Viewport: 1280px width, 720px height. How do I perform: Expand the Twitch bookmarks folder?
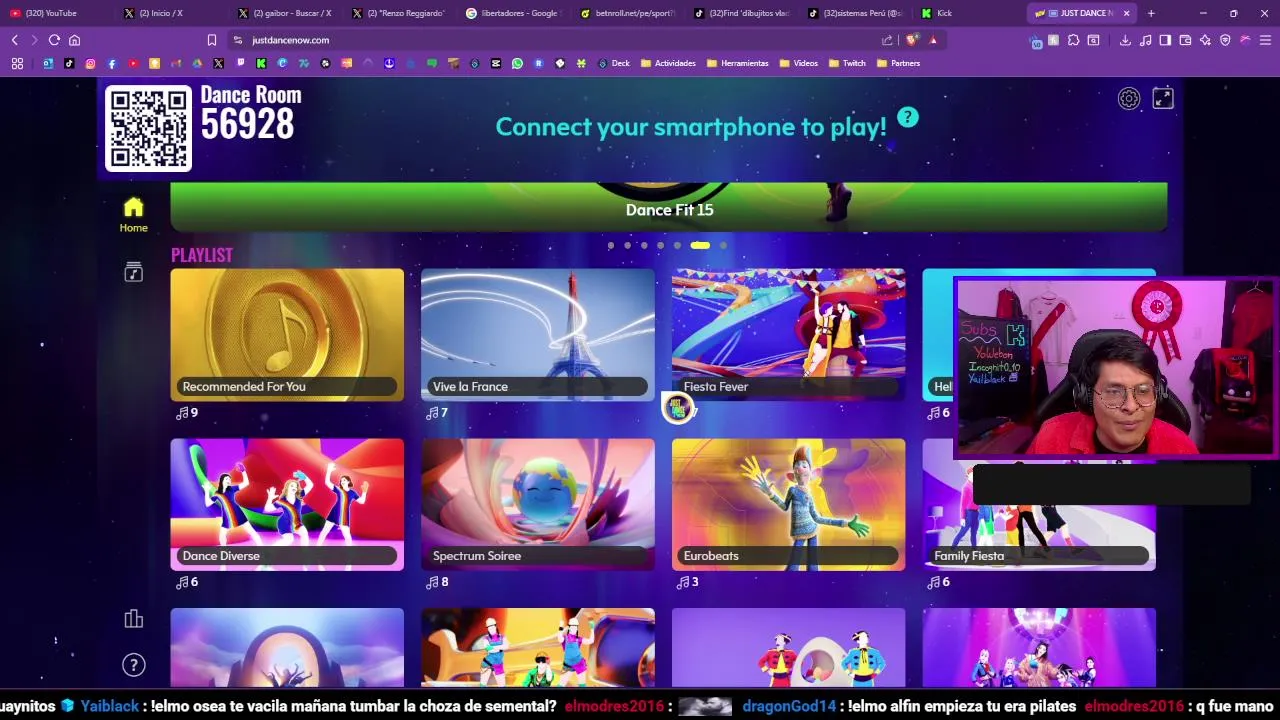[x=847, y=63]
